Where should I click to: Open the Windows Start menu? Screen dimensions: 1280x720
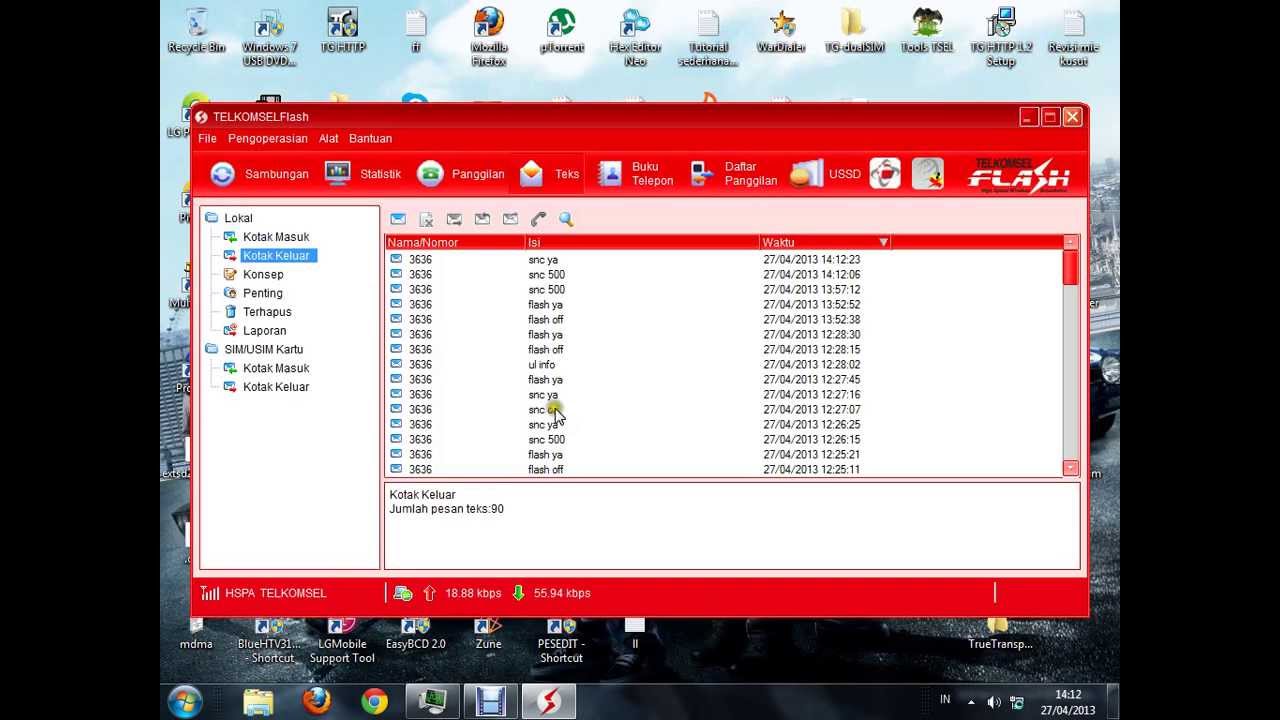186,701
